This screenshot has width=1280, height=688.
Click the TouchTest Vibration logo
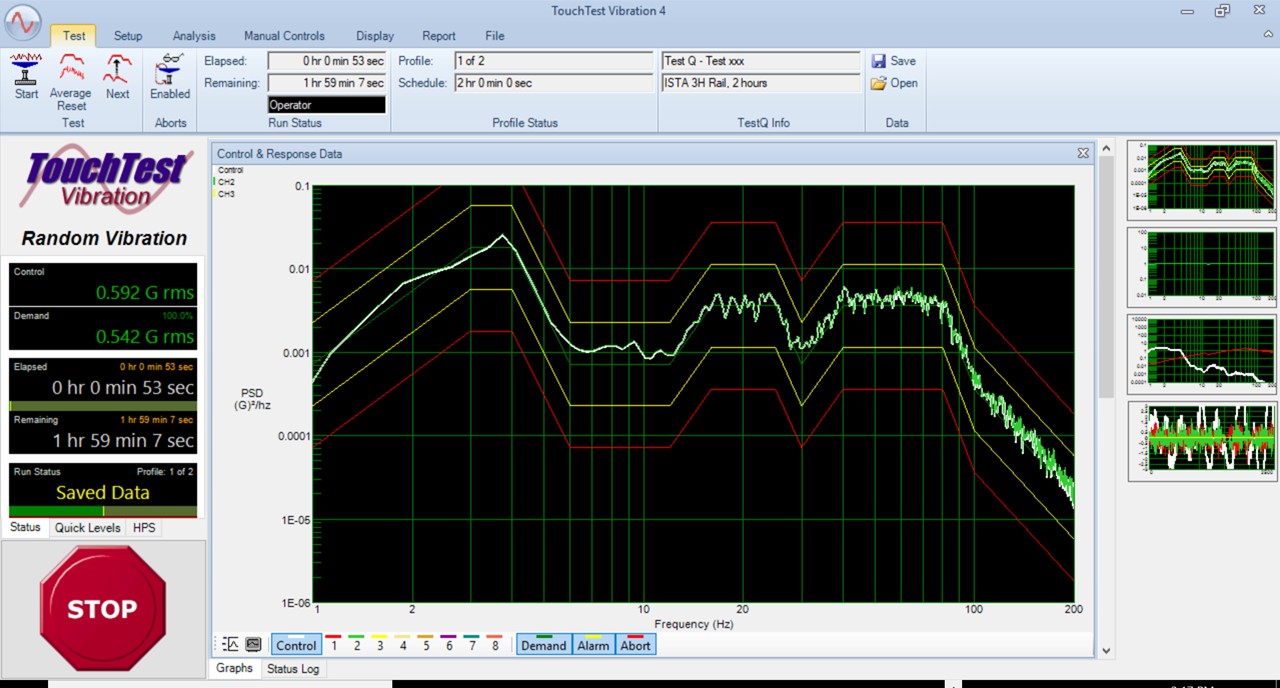pyautogui.click(x=104, y=180)
